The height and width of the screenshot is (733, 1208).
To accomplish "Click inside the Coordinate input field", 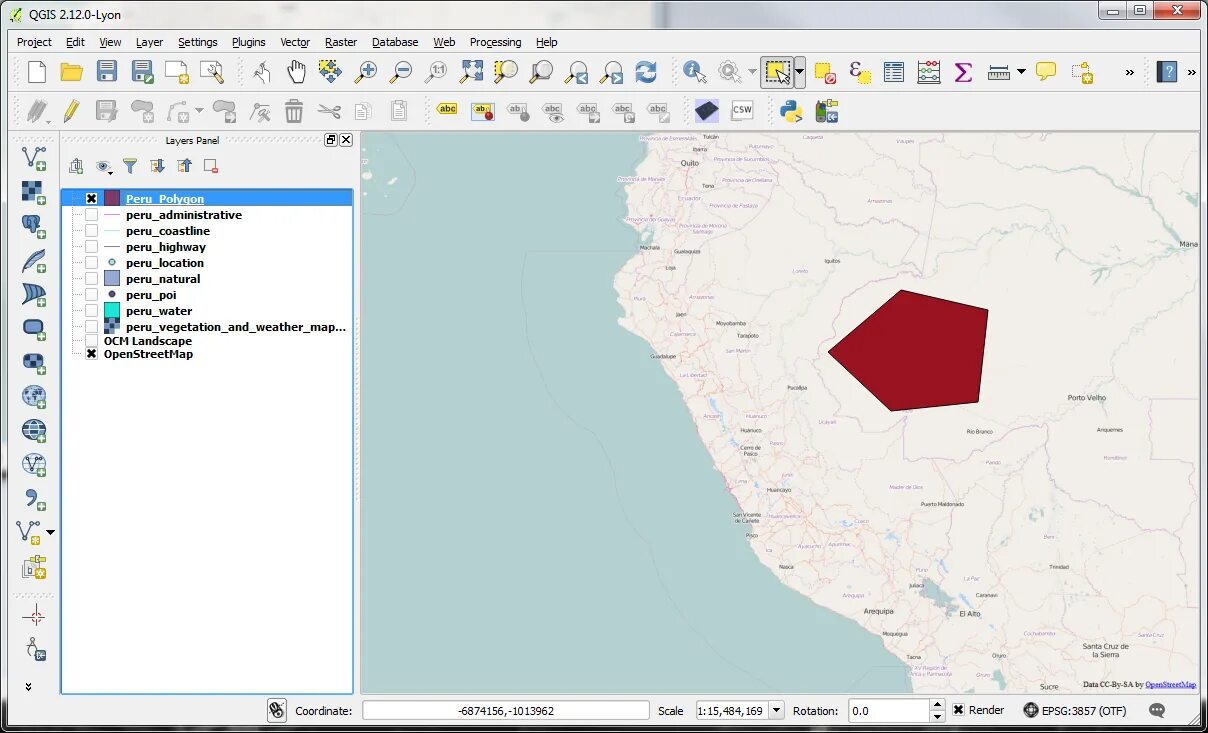I will tap(507, 710).
